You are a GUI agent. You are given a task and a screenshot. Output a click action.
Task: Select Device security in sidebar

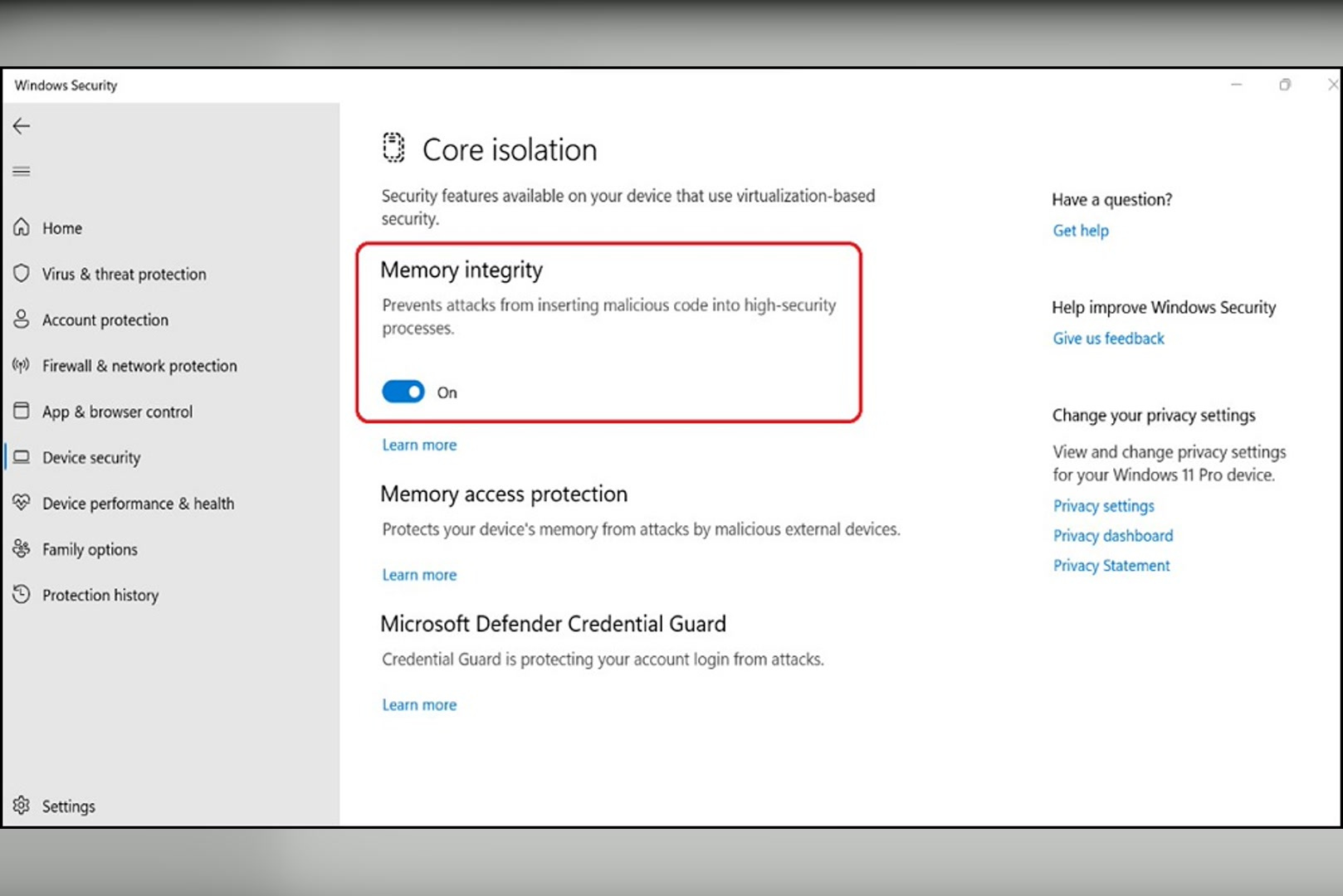91,458
